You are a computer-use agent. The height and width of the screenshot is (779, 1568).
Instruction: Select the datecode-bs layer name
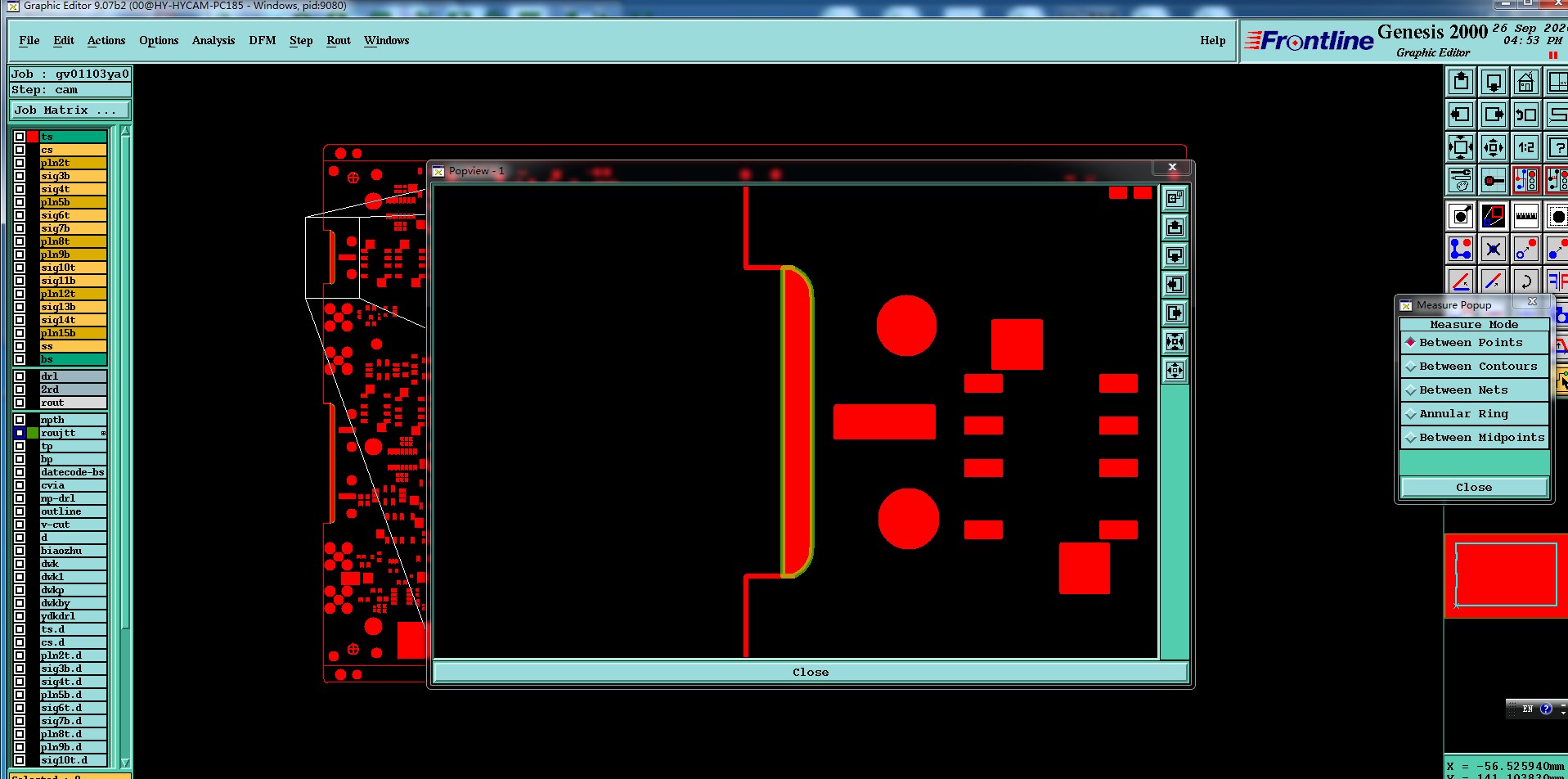click(74, 472)
